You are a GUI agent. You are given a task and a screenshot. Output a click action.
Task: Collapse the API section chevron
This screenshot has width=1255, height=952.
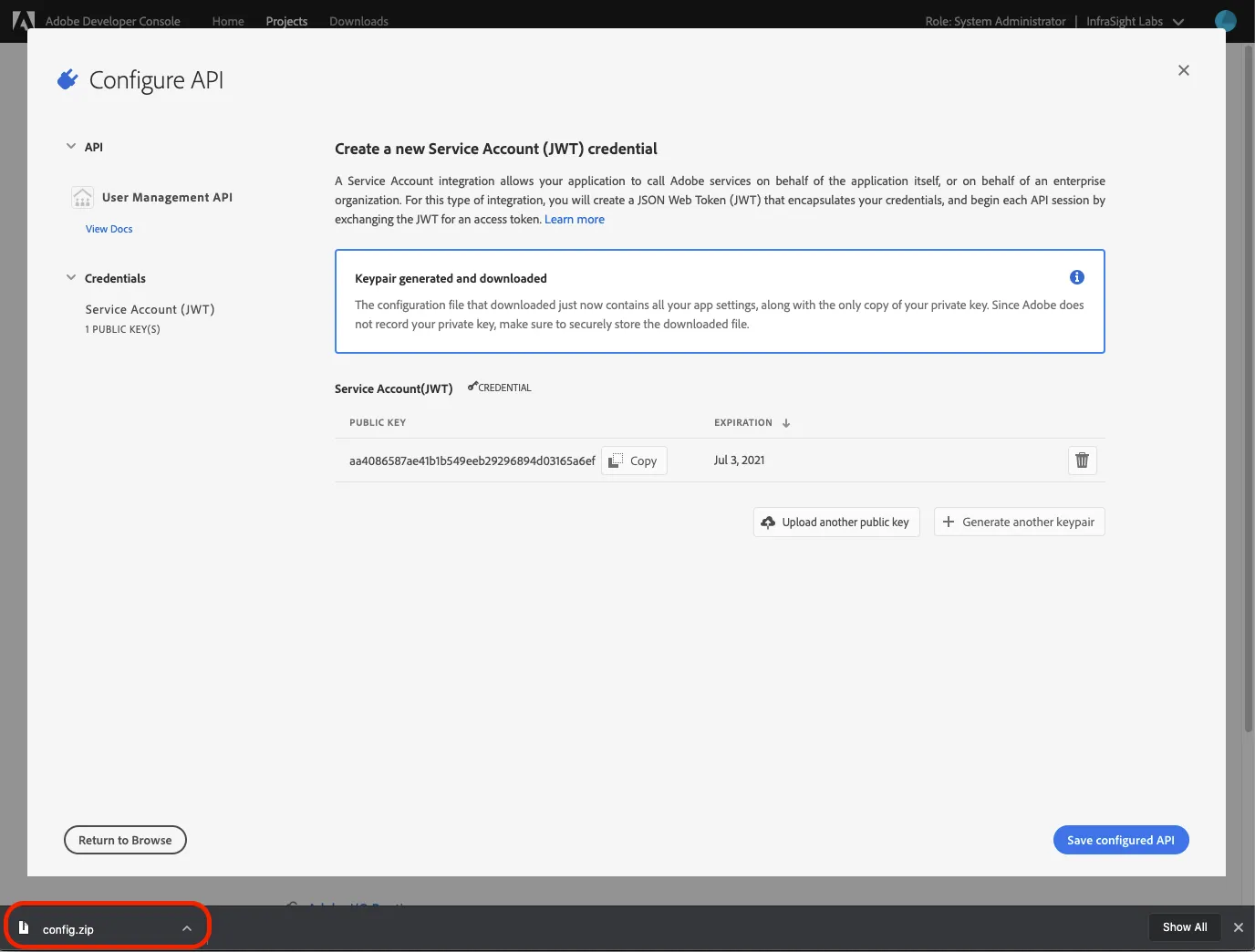pos(71,146)
